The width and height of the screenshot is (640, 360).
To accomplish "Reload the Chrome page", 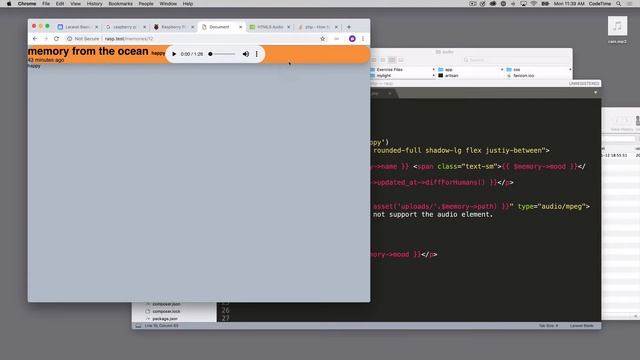I will [x=56, y=39].
